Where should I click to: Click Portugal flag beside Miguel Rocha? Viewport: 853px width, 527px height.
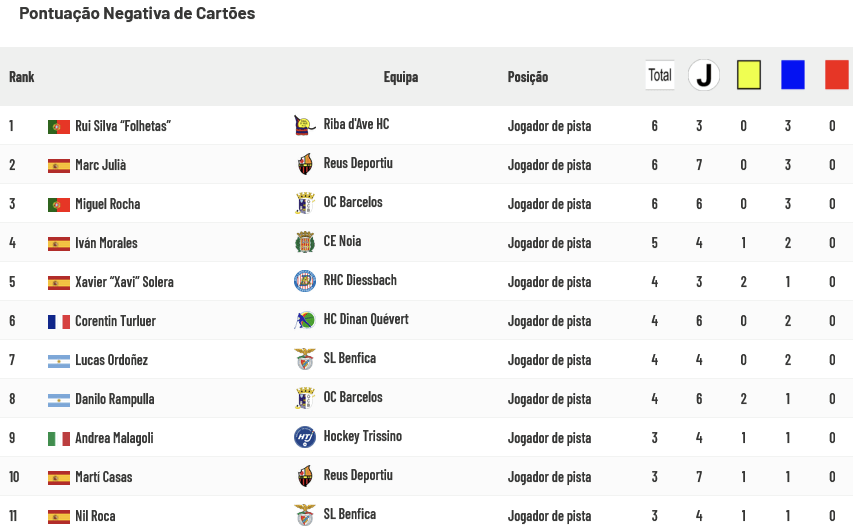[59, 204]
